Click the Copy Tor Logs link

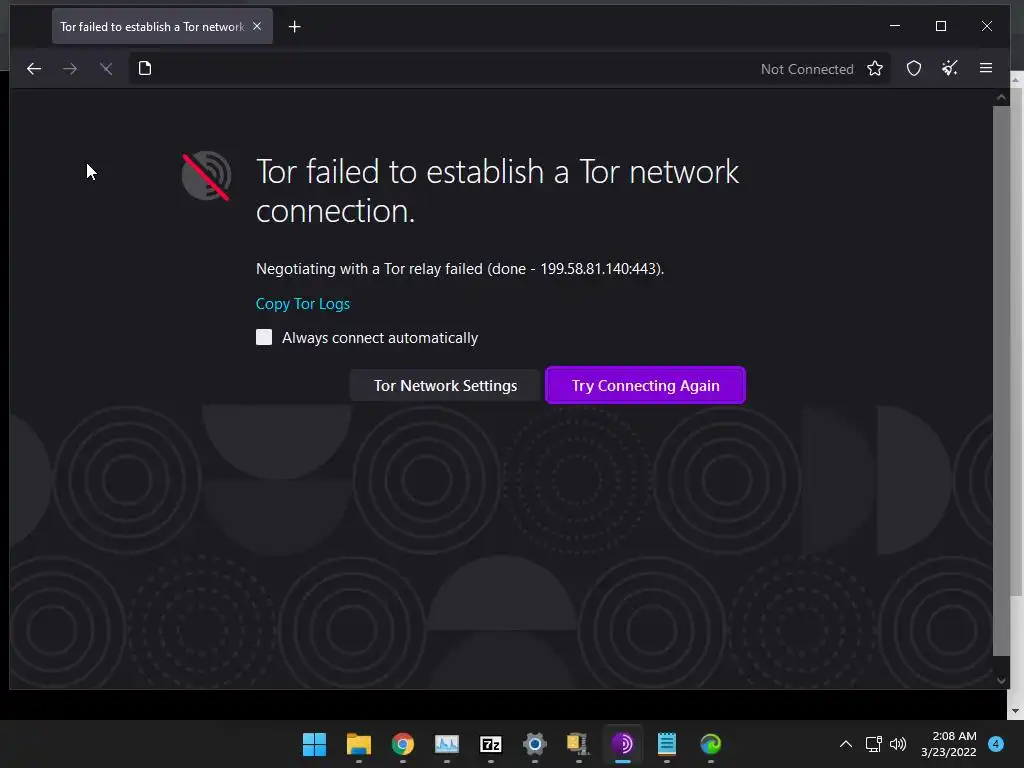click(303, 304)
